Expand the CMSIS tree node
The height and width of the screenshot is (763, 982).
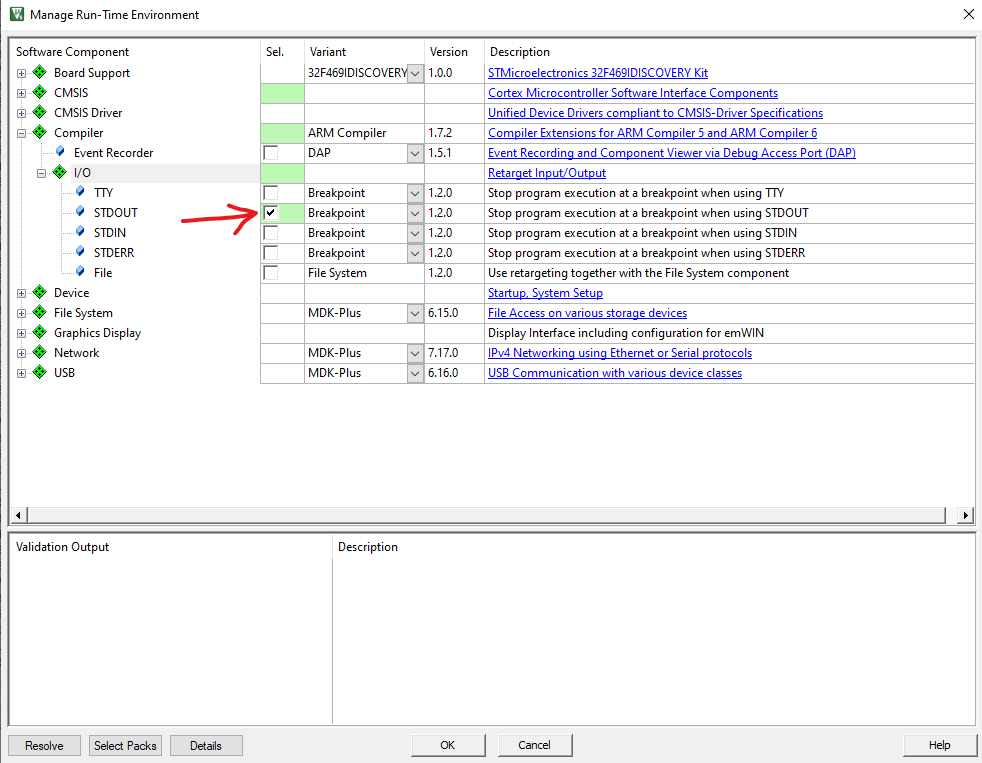coord(21,93)
